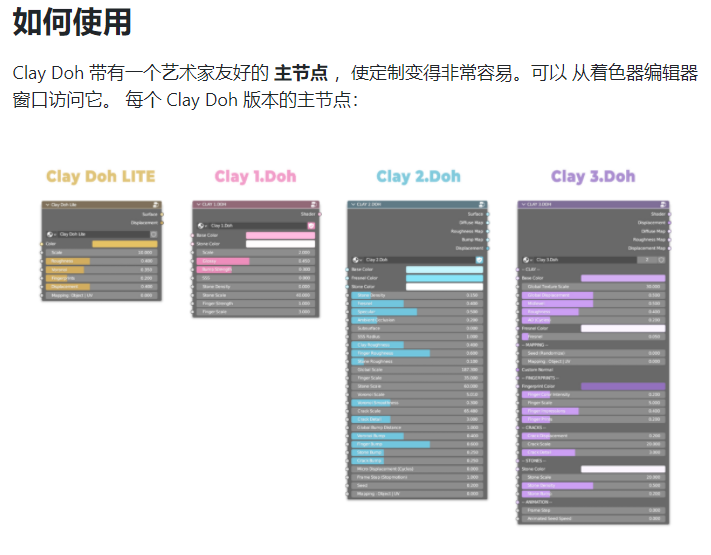Click the Surface output socket on Clay Doh Lite
Image resolution: width=711 pixels, height=555 pixels.
click(162, 214)
